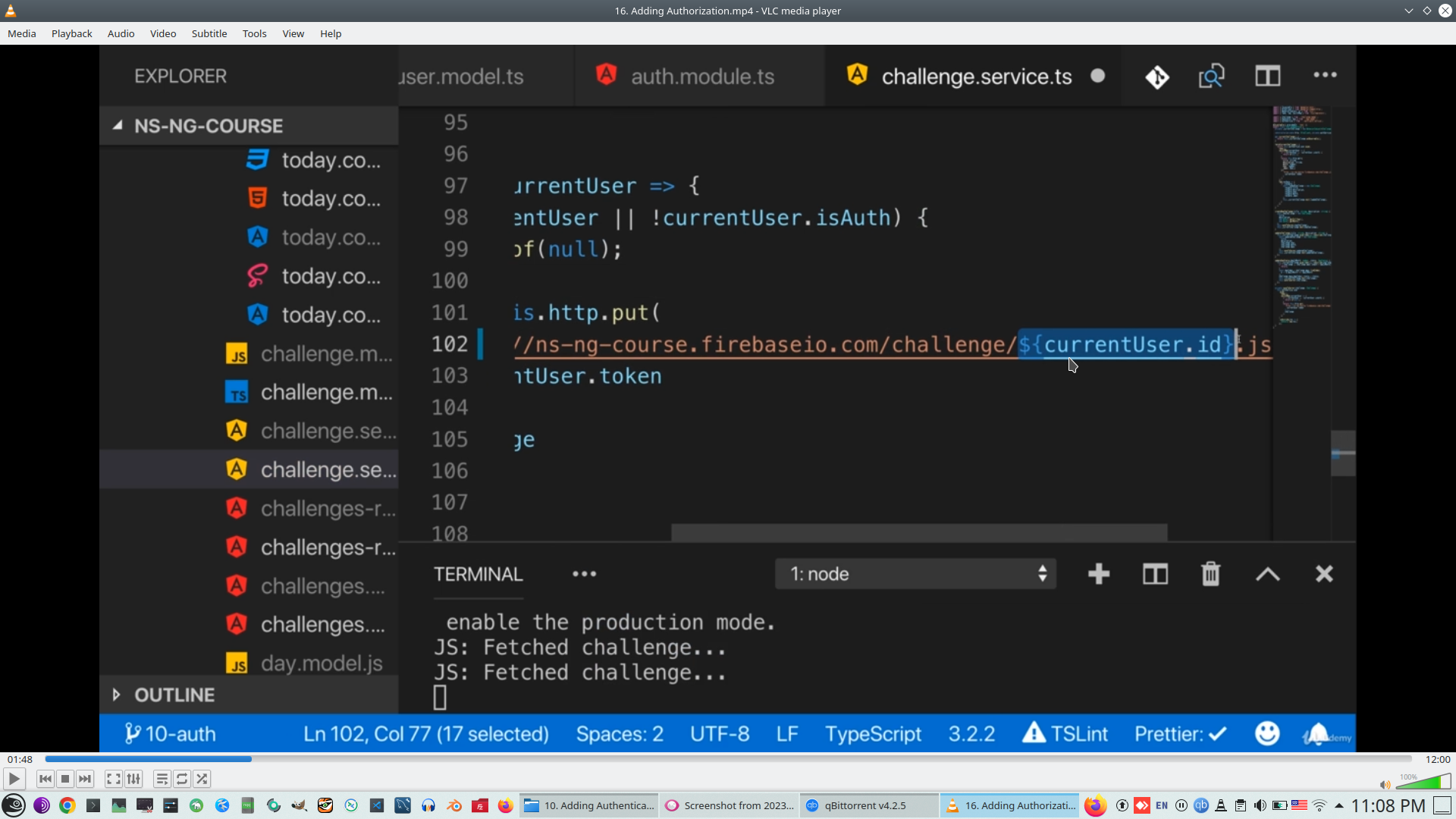Skip to next media track
The image size is (1456, 819).
point(85,779)
